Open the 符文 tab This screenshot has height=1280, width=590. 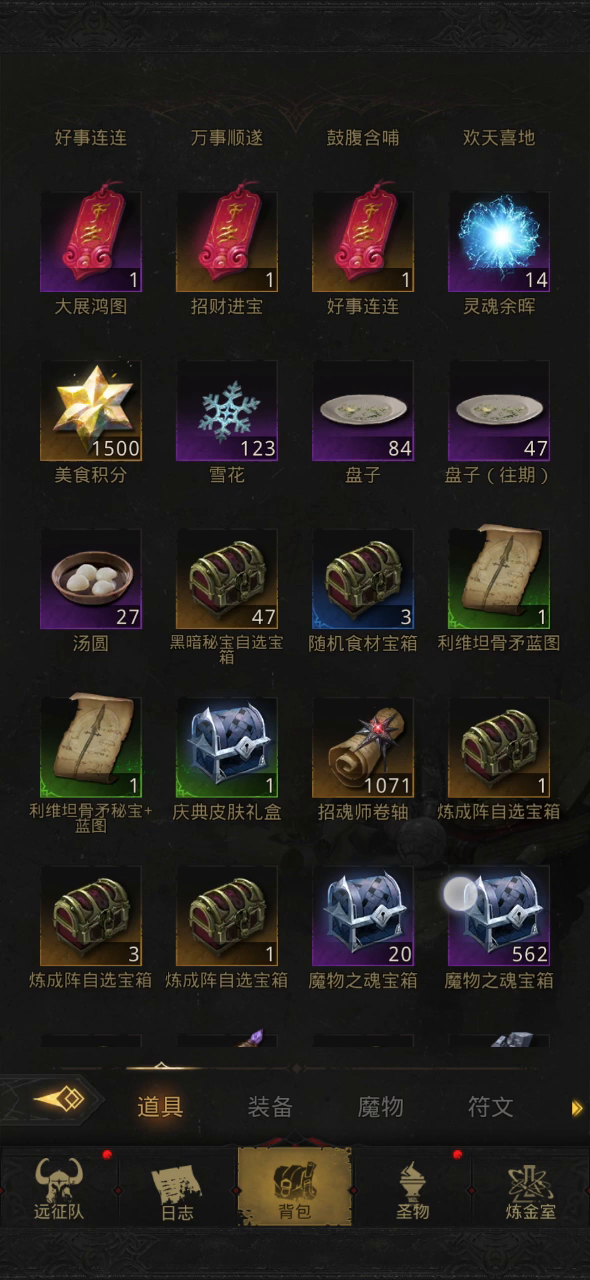491,1106
